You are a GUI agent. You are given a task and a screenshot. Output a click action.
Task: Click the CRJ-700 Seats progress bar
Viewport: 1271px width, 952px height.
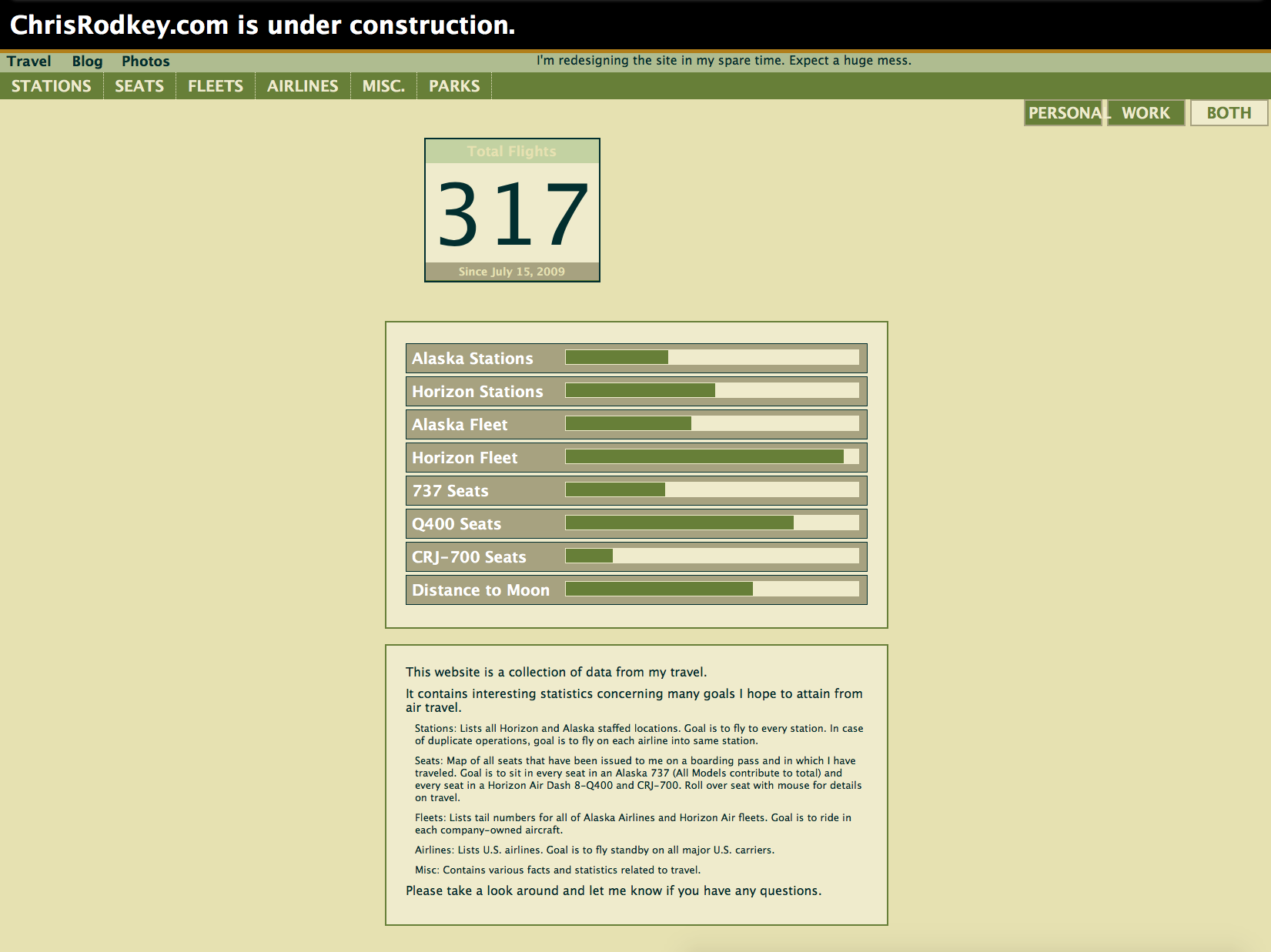pos(712,556)
